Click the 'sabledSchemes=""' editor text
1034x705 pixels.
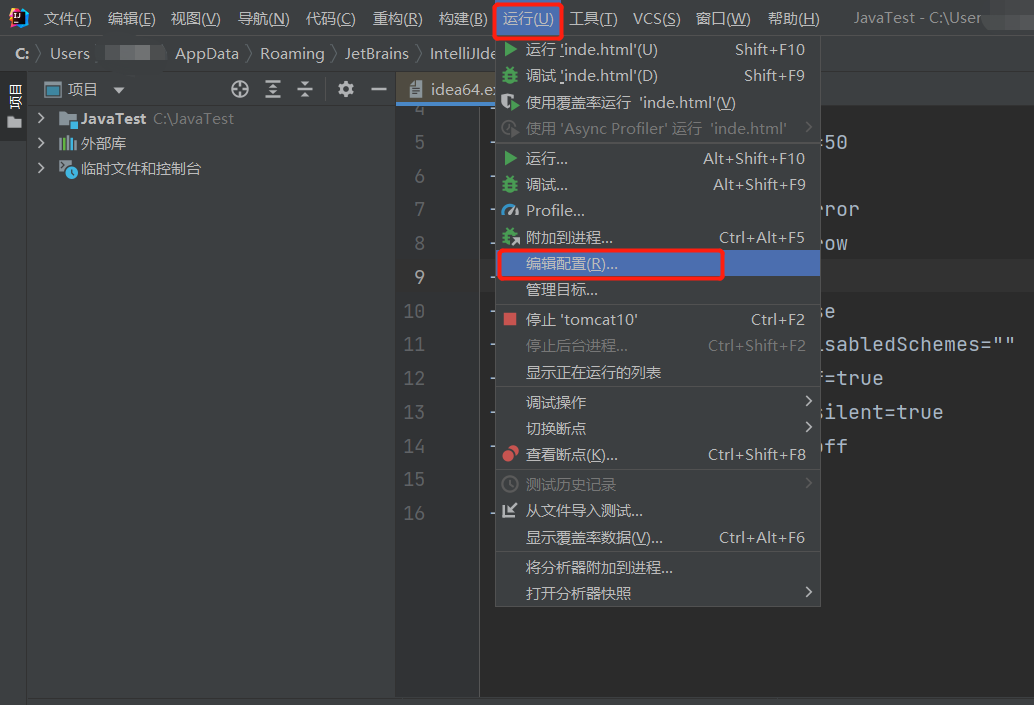coord(919,344)
